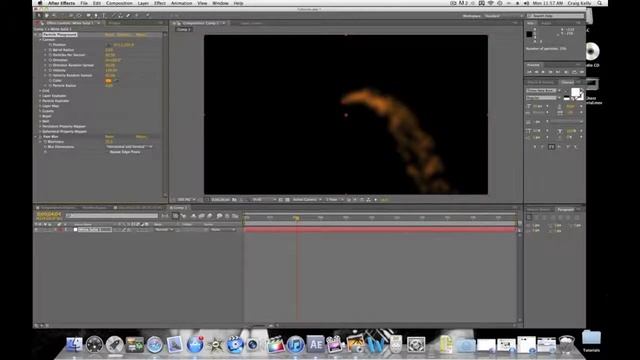Open the Window menu
The image size is (640, 360).
[220, 3]
